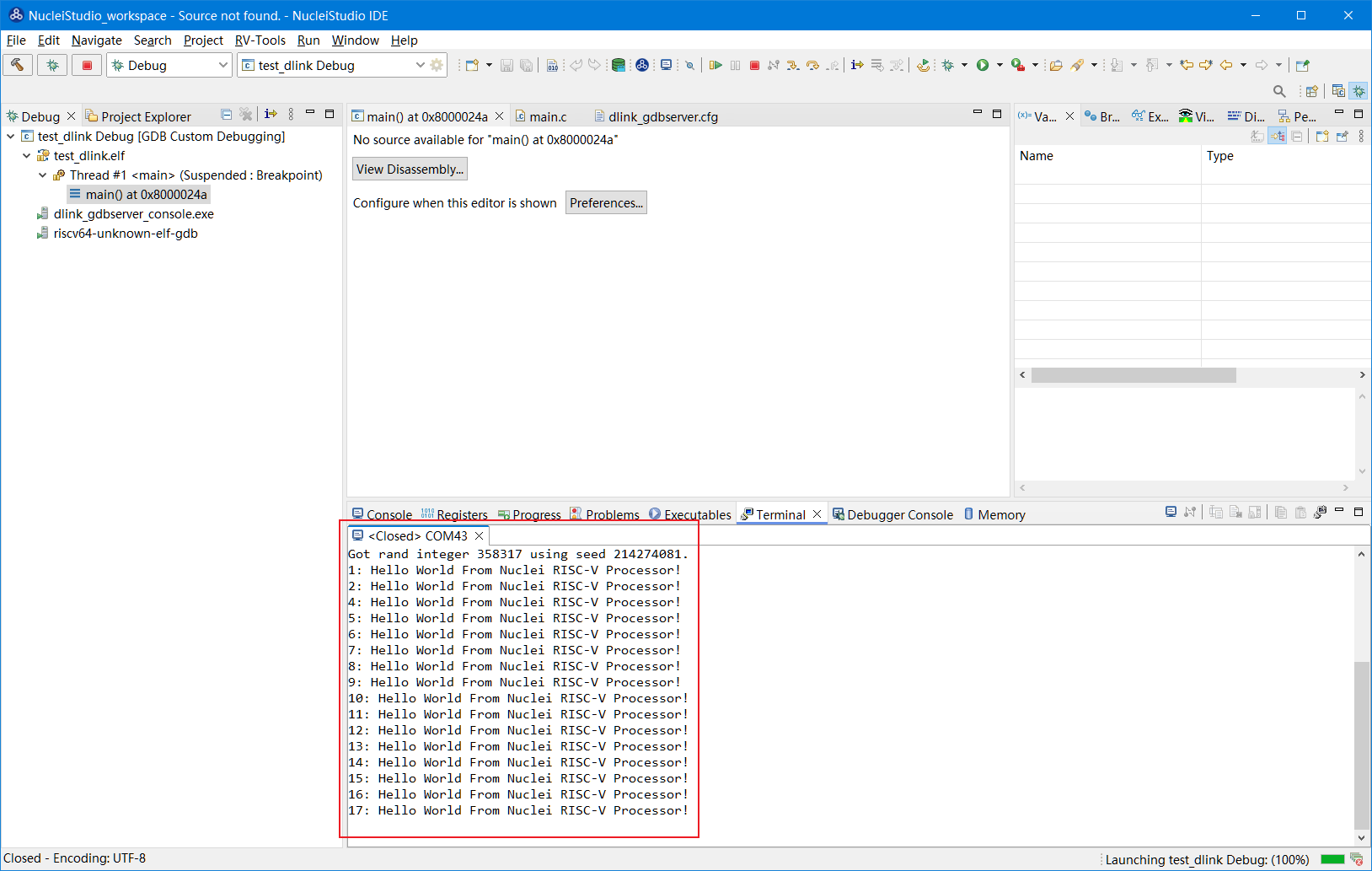1372x871 pixels.
Task: Open a terminal using the monitor icon
Action: [x=666, y=65]
